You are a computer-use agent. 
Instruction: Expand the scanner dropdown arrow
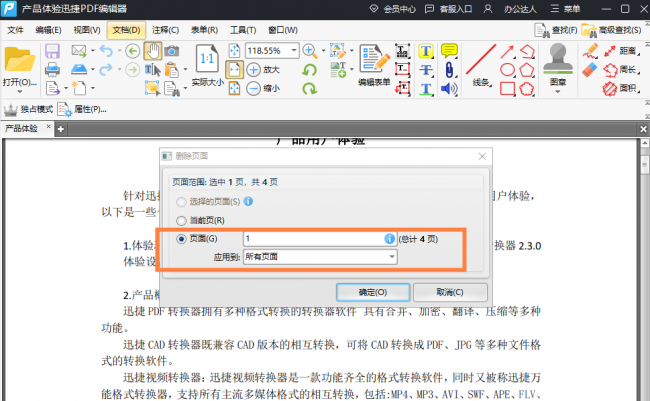pos(92,69)
